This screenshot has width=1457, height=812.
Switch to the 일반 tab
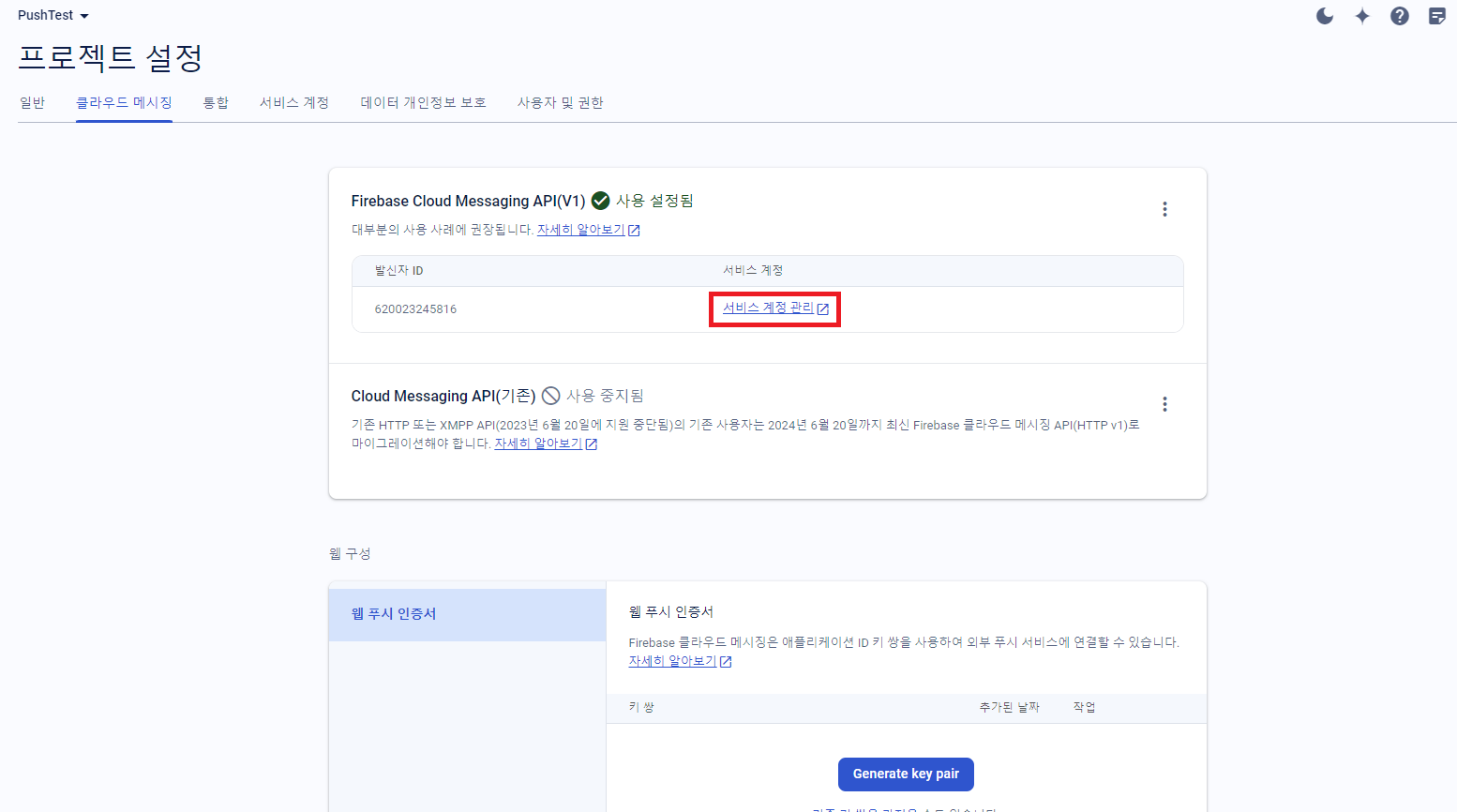click(x=32, y=102)
